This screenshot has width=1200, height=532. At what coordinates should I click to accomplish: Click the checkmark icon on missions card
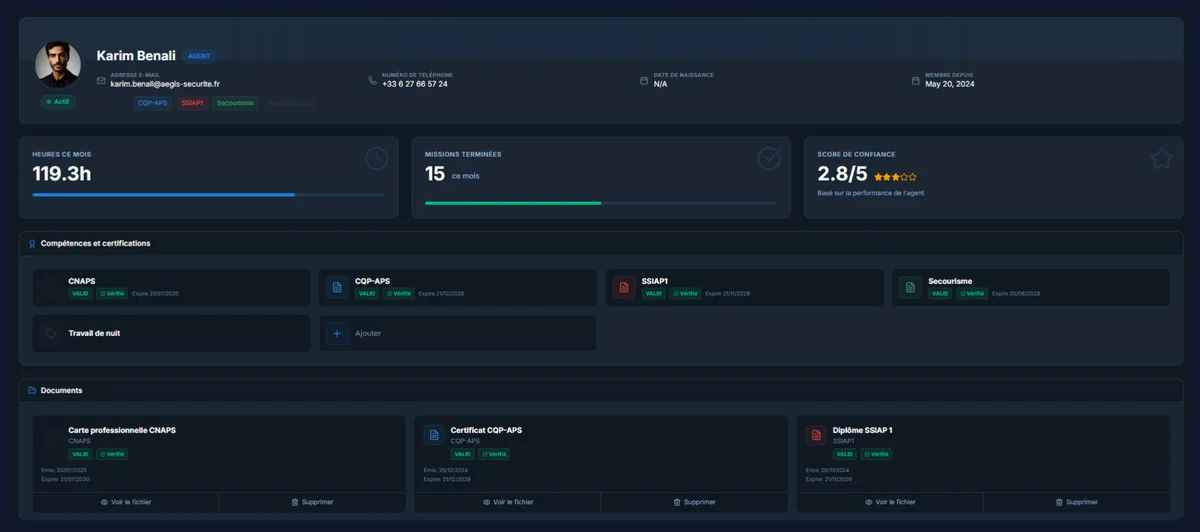pos(768,158)
